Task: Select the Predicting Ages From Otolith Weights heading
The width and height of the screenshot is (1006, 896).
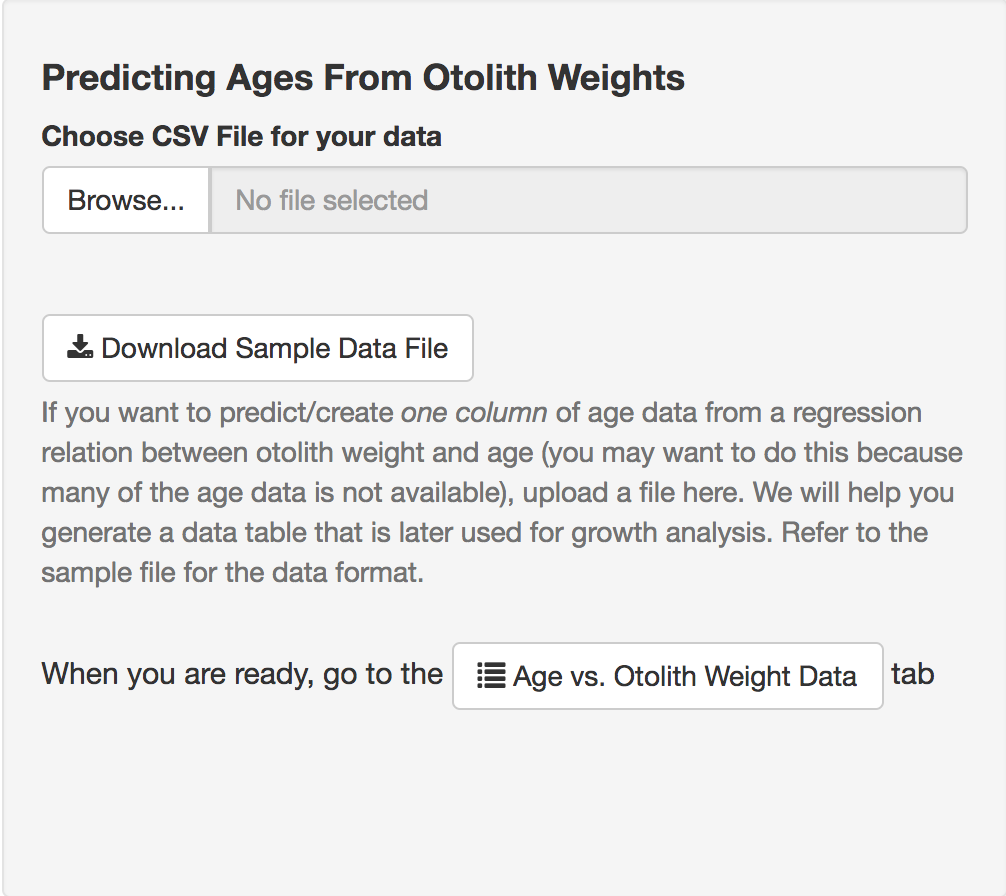Action: 363,78
